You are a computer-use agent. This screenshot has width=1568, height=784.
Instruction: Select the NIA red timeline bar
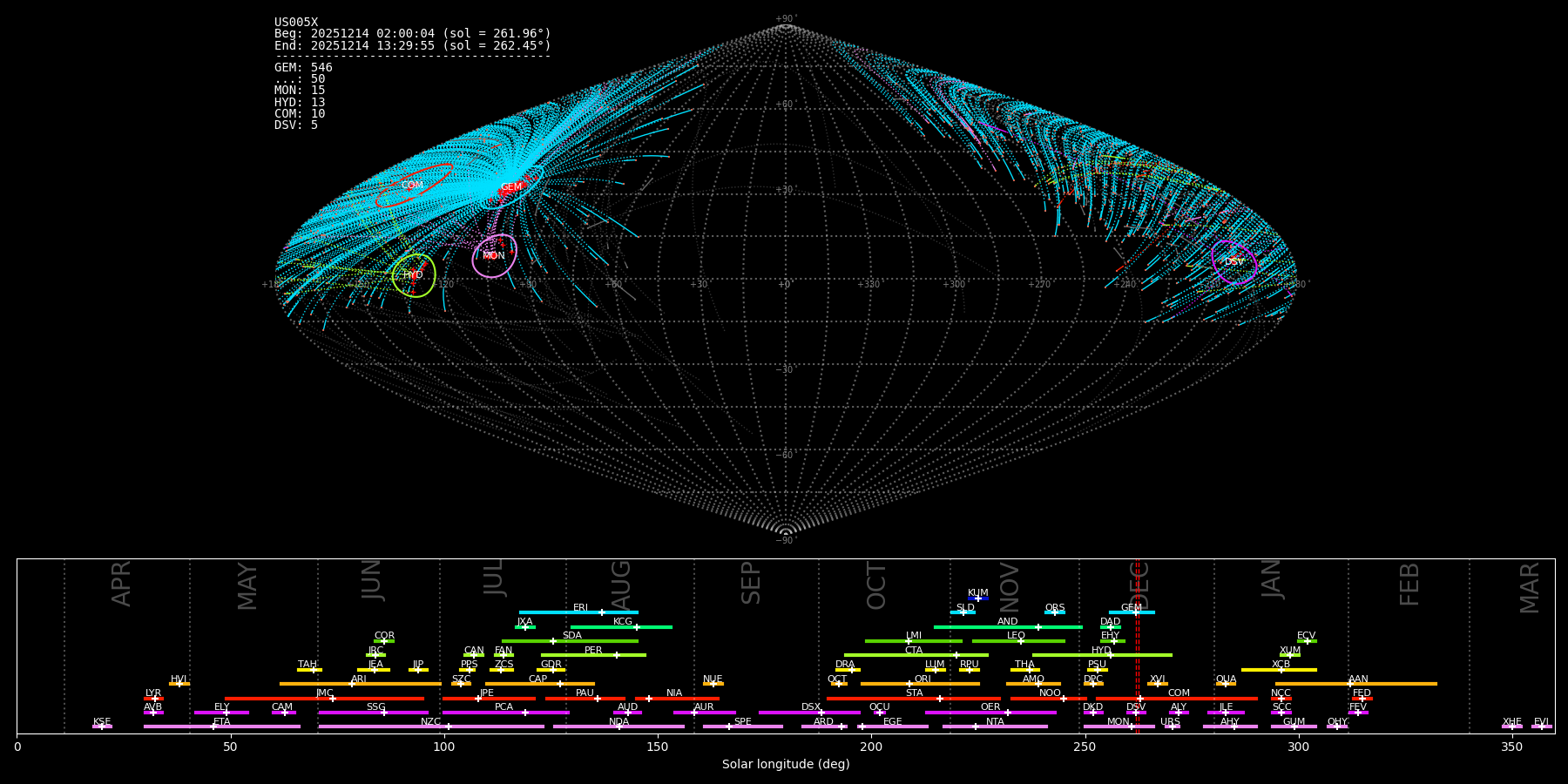(677, 698)
